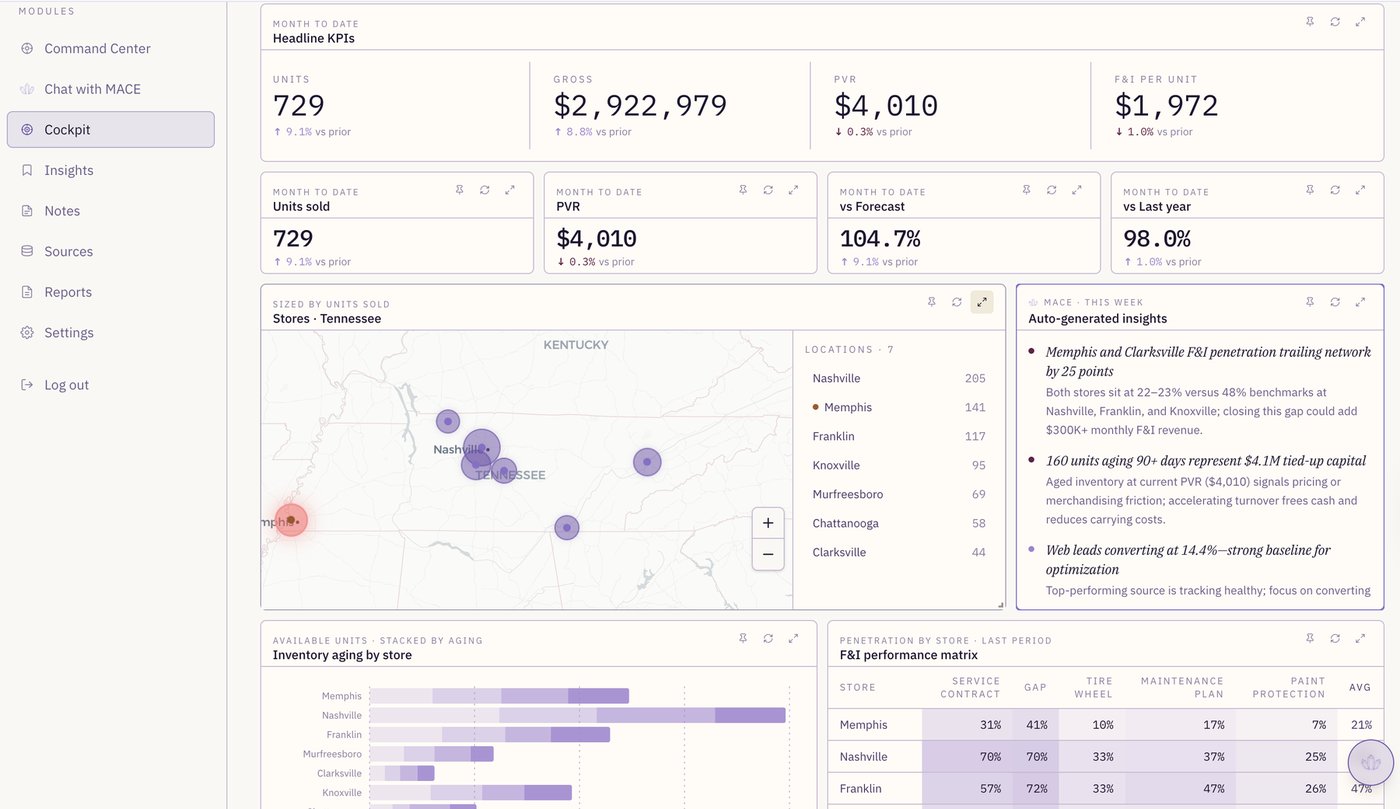Pin the vs Last year card
The image size is (1400, 809).
(x=1310, y=190)
